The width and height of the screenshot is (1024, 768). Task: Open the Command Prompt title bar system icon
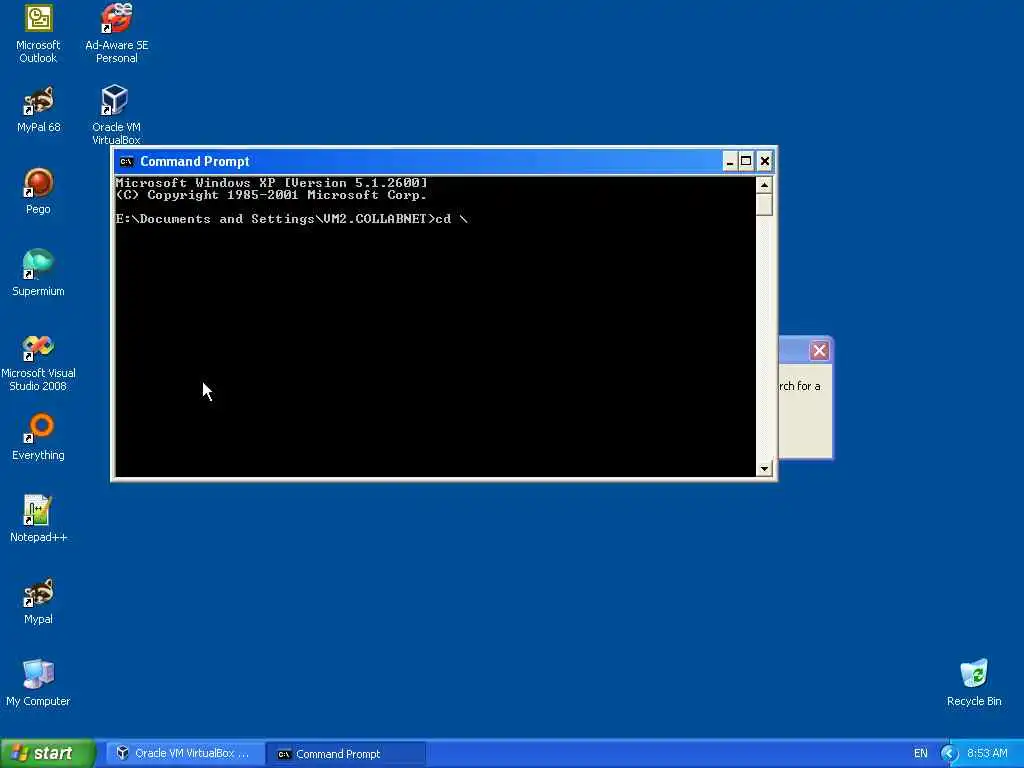pyautogui.click(x=127, y=161)
